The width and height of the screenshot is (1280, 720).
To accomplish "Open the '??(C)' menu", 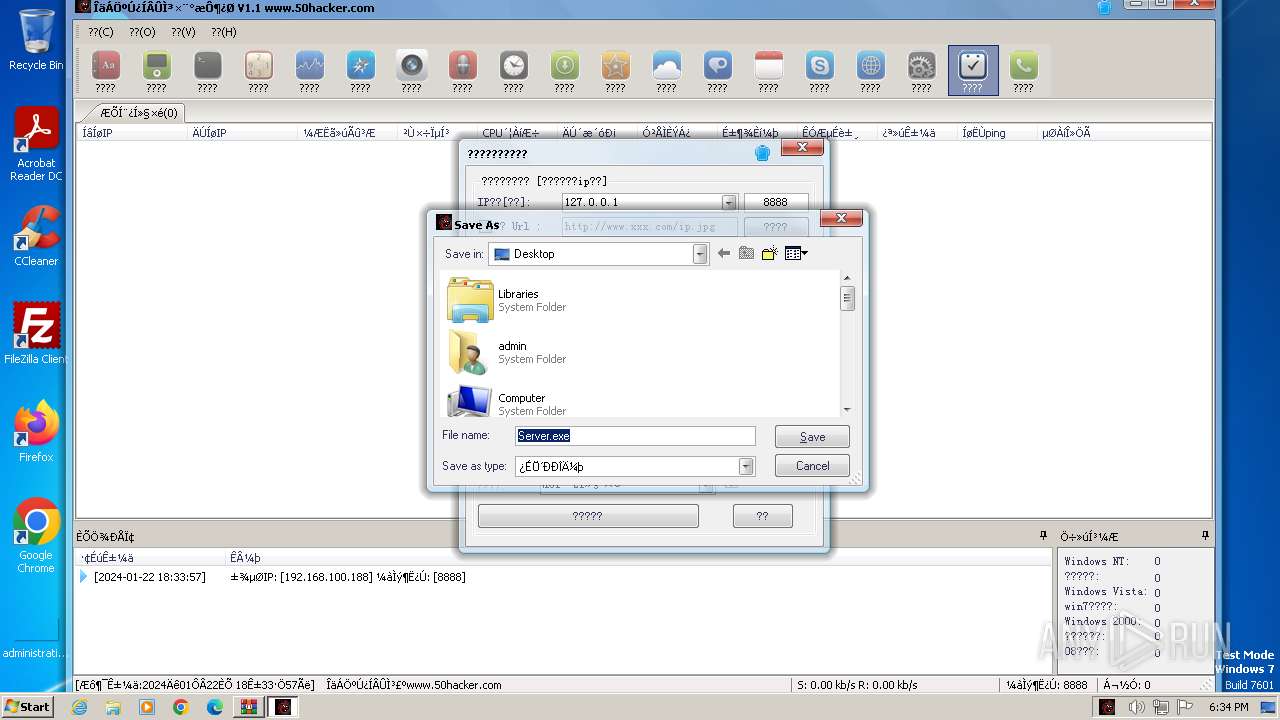I will pyautogui.click(x=101, y=32).
